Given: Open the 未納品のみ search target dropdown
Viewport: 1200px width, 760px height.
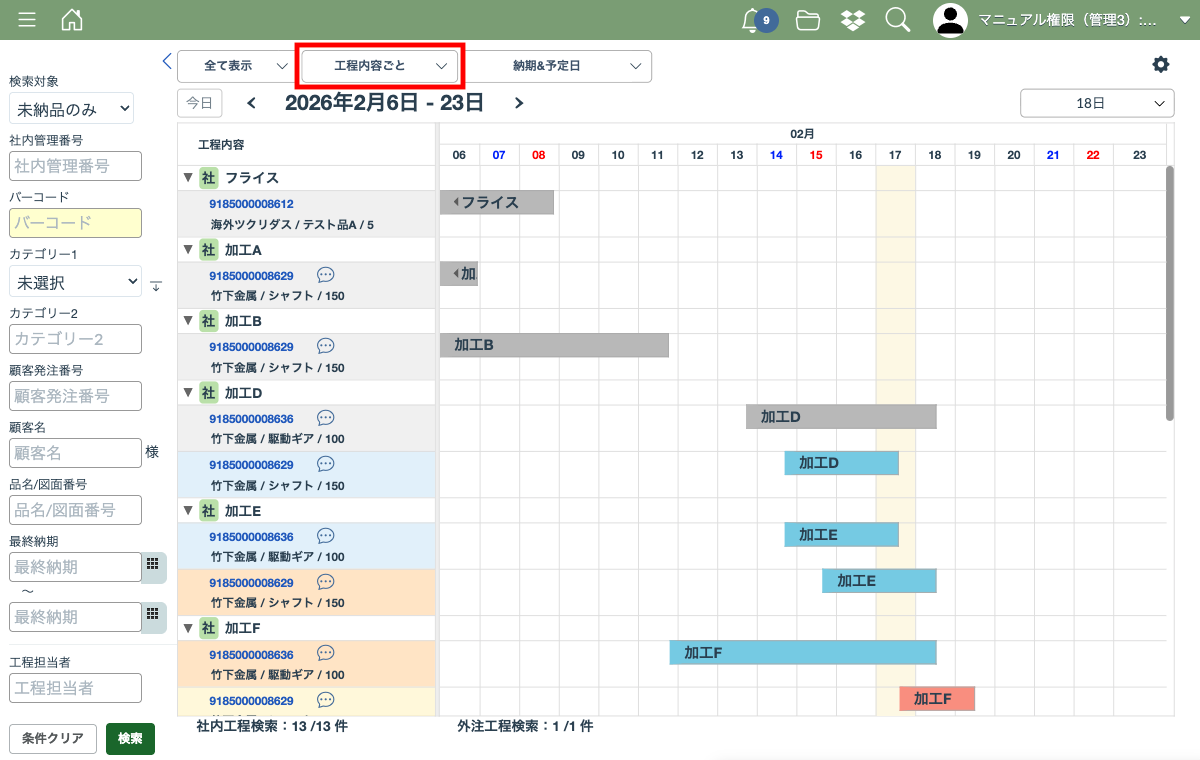Looking at the screenshot, I should (71, 109).
